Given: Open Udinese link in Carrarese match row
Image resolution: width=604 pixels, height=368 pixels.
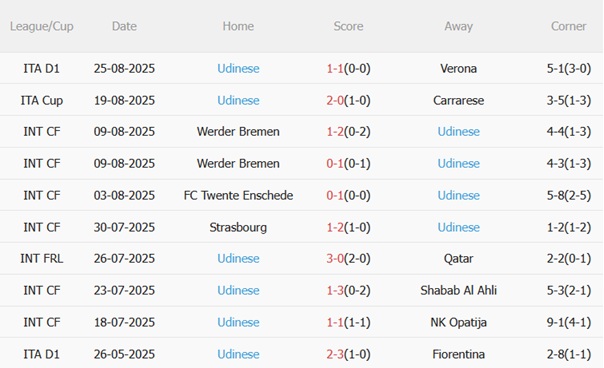Looking at the screenshot, I should pyautogui.click(x=238, y=101).
